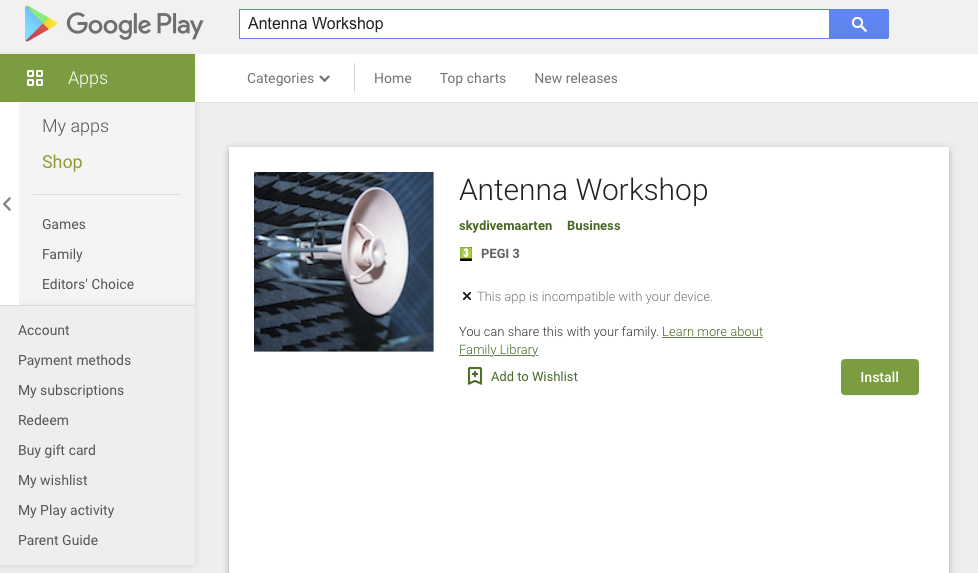Click the Apps section header
The width and height of the screenshot is (978, 573).
tap(97, 78)
